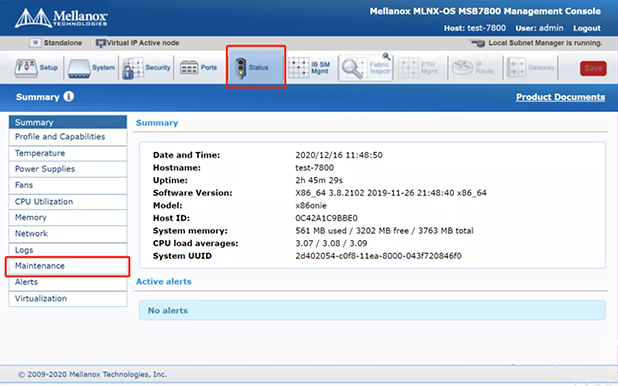Open the Temperature page

(x=68, y=153)
